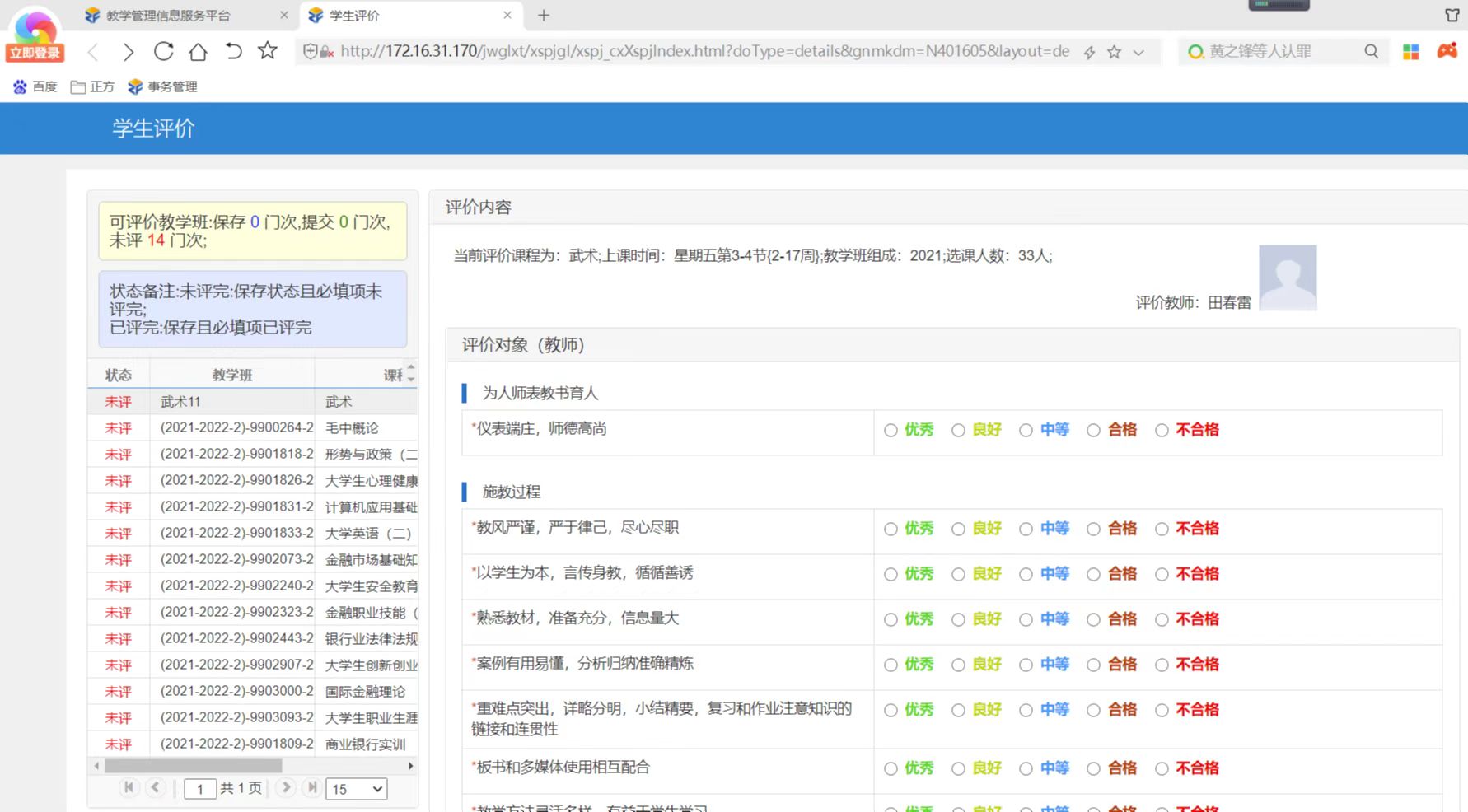The width and height of the screenshot is (1468, 812).
Task: Open new tab with plus icon
Action: click(544, 16)
